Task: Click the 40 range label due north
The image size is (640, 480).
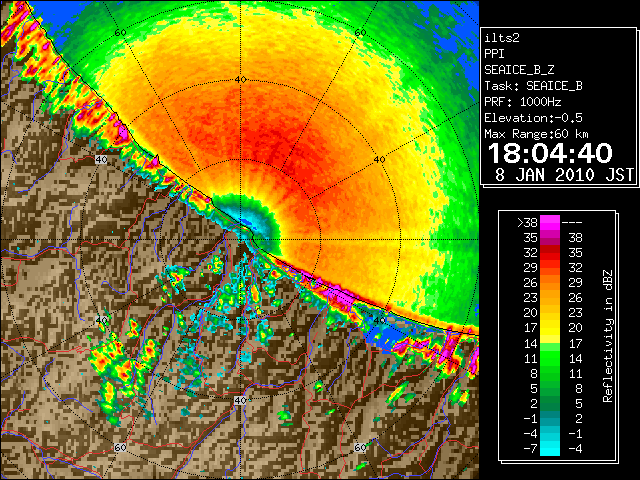Action: 241,80
